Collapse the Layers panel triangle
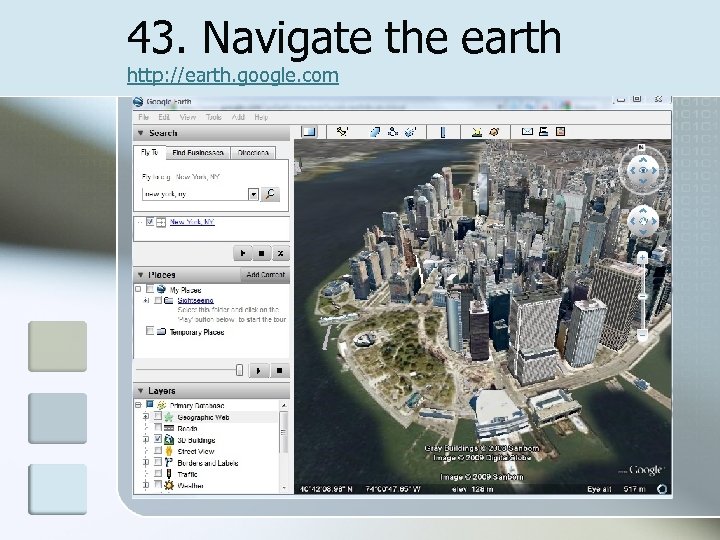 point(141,391)
